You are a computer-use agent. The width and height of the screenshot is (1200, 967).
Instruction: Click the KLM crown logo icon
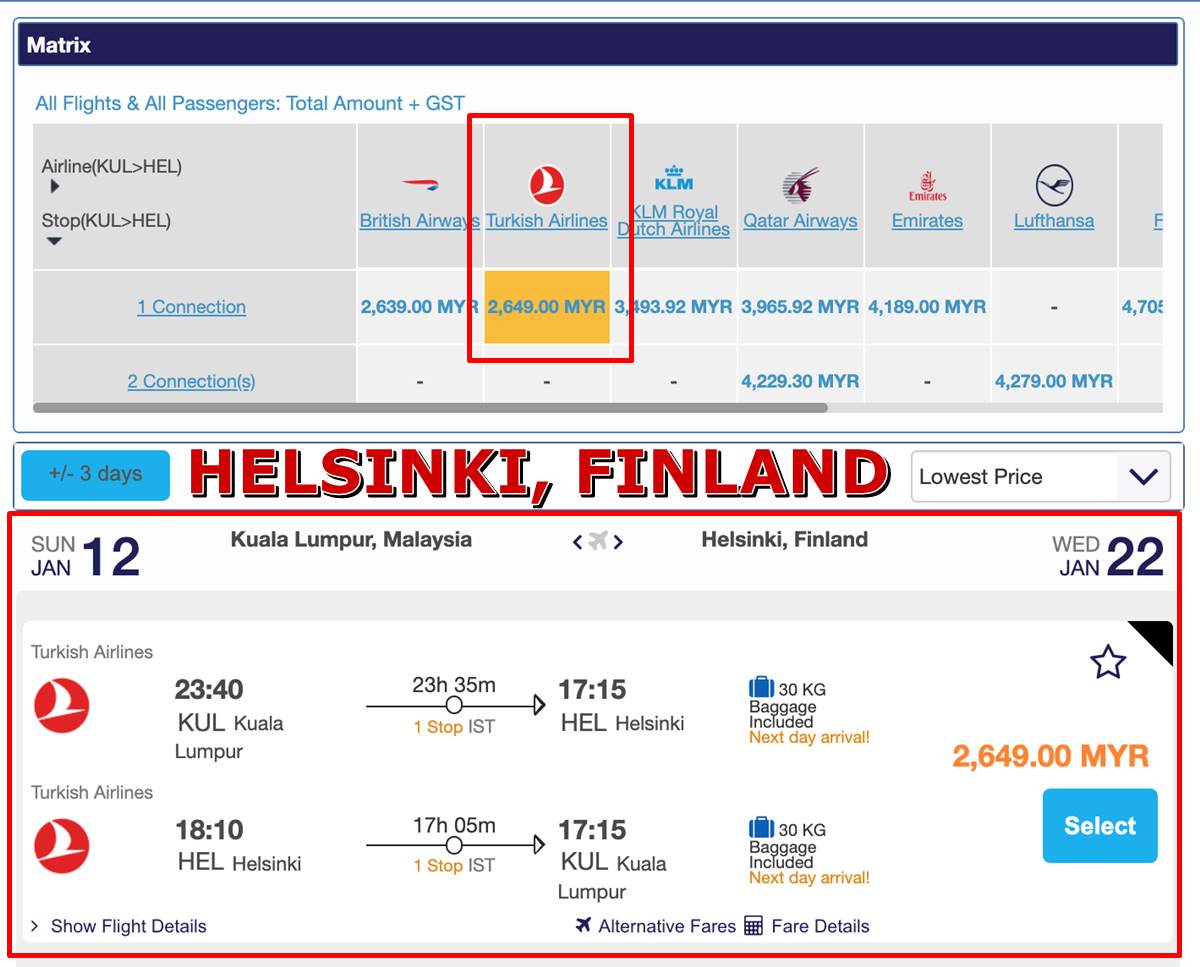click(x=674, y=179)
